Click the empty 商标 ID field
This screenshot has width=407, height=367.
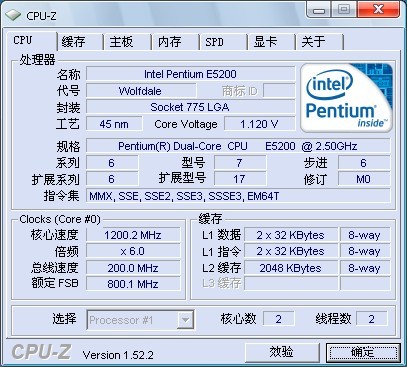click(279, 91)
